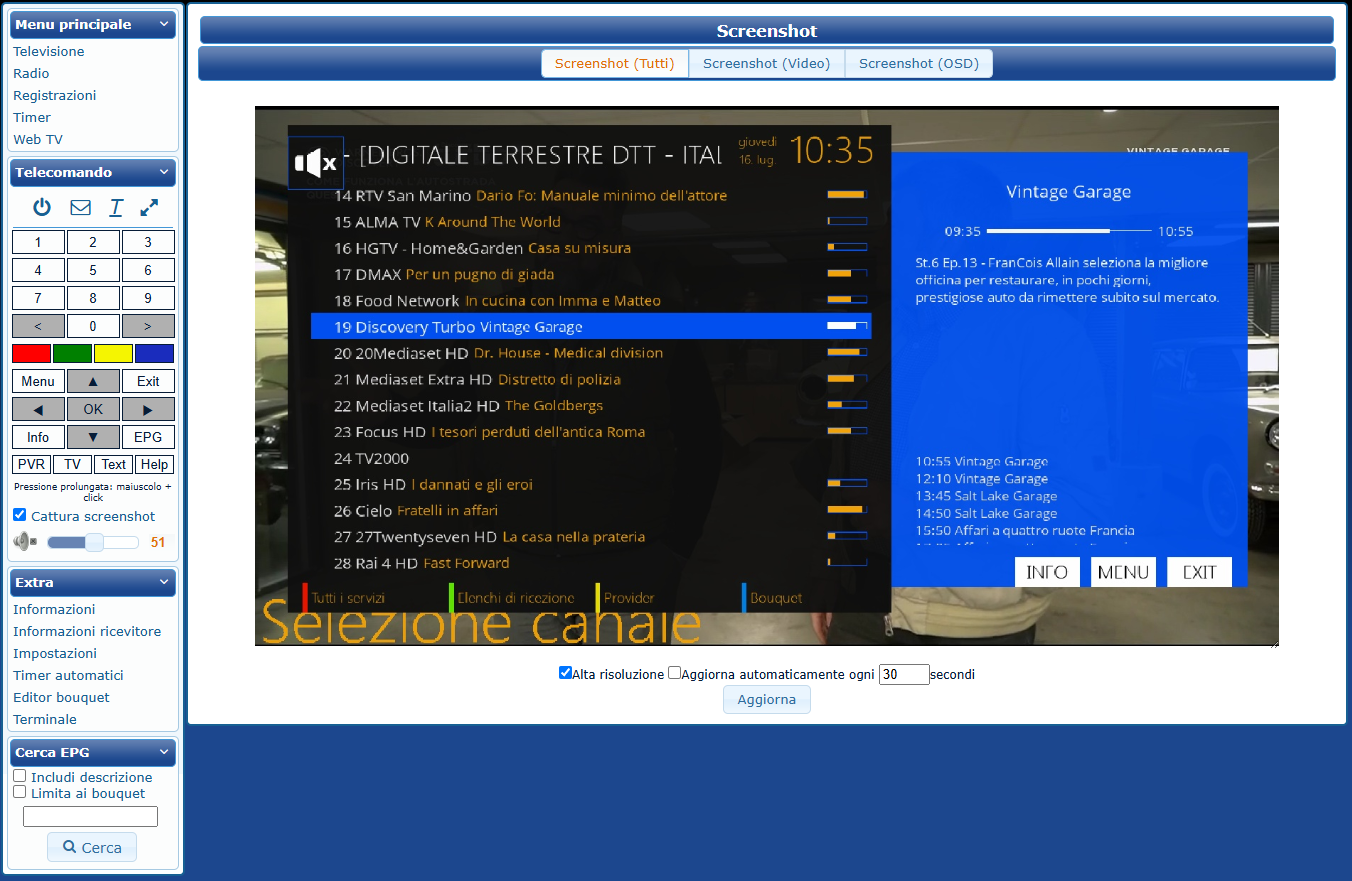Open Televisione in the main menu

point(49,51)
